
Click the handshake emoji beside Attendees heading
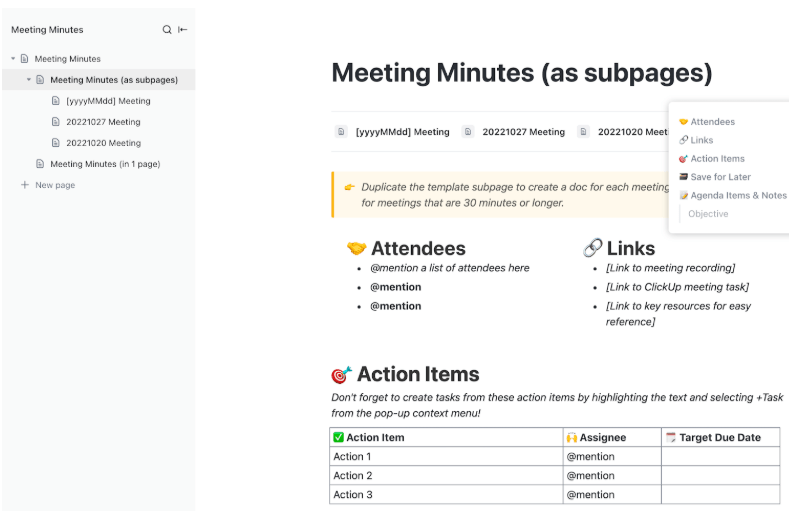coord(356,248)
